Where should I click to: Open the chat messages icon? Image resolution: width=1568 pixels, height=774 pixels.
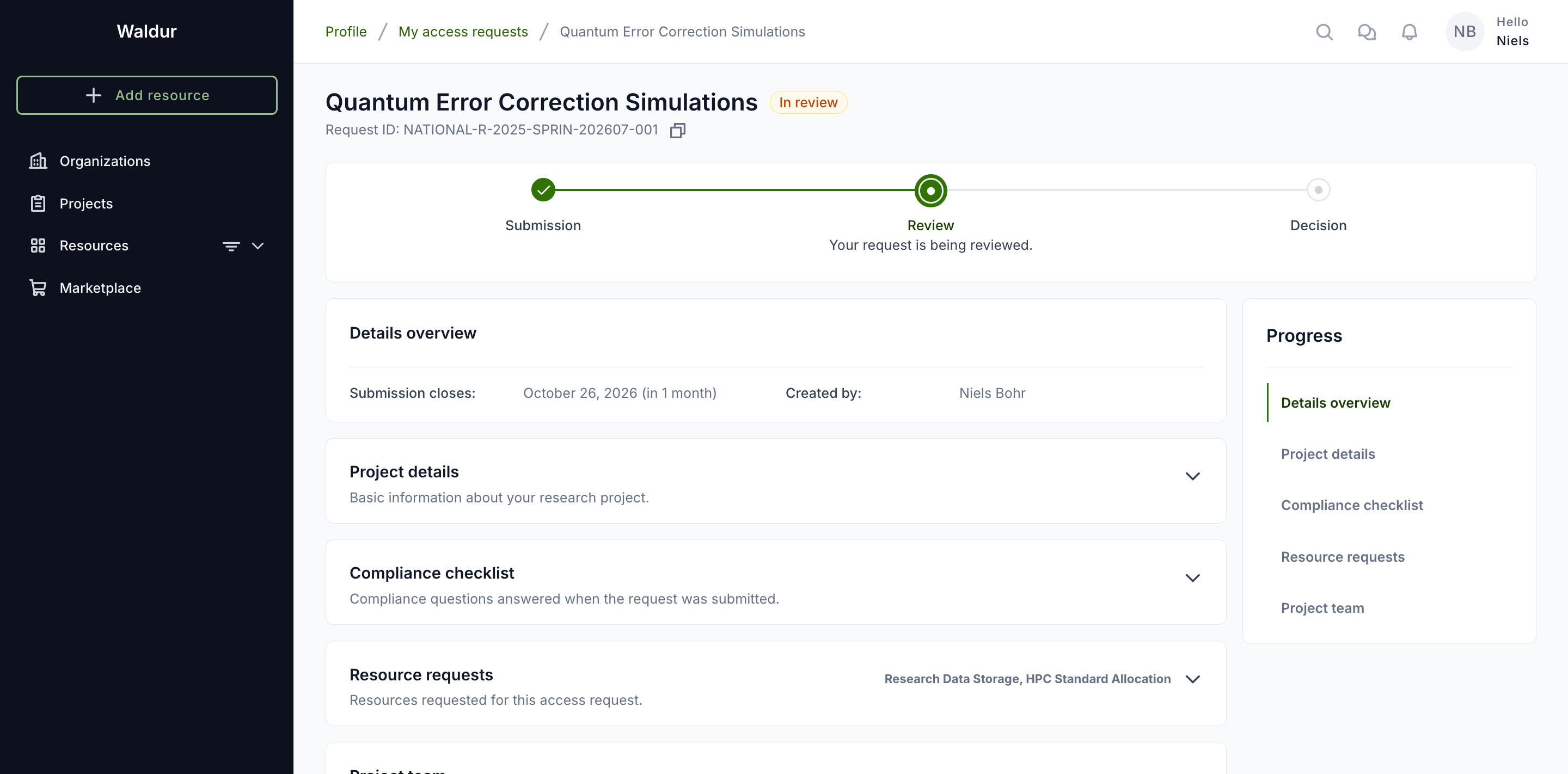tap(1367, 32)
